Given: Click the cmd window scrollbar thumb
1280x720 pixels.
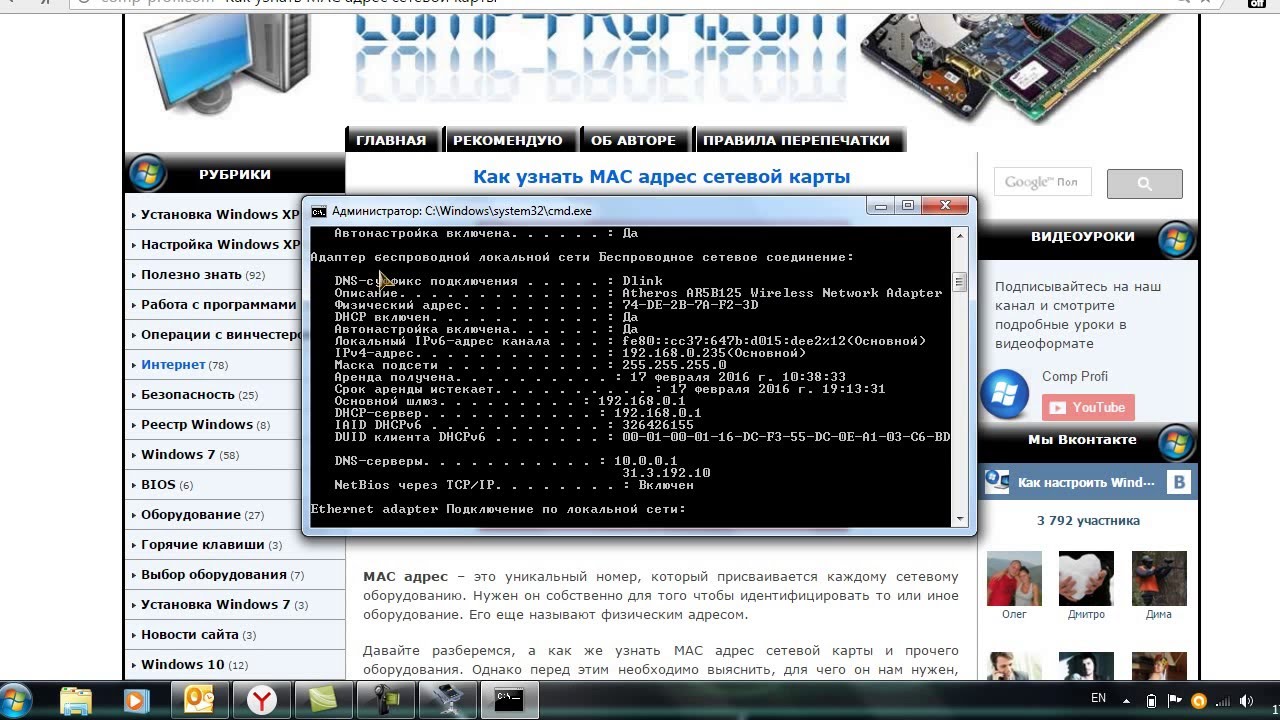Looking at the screenshot, I should [959, 282].
